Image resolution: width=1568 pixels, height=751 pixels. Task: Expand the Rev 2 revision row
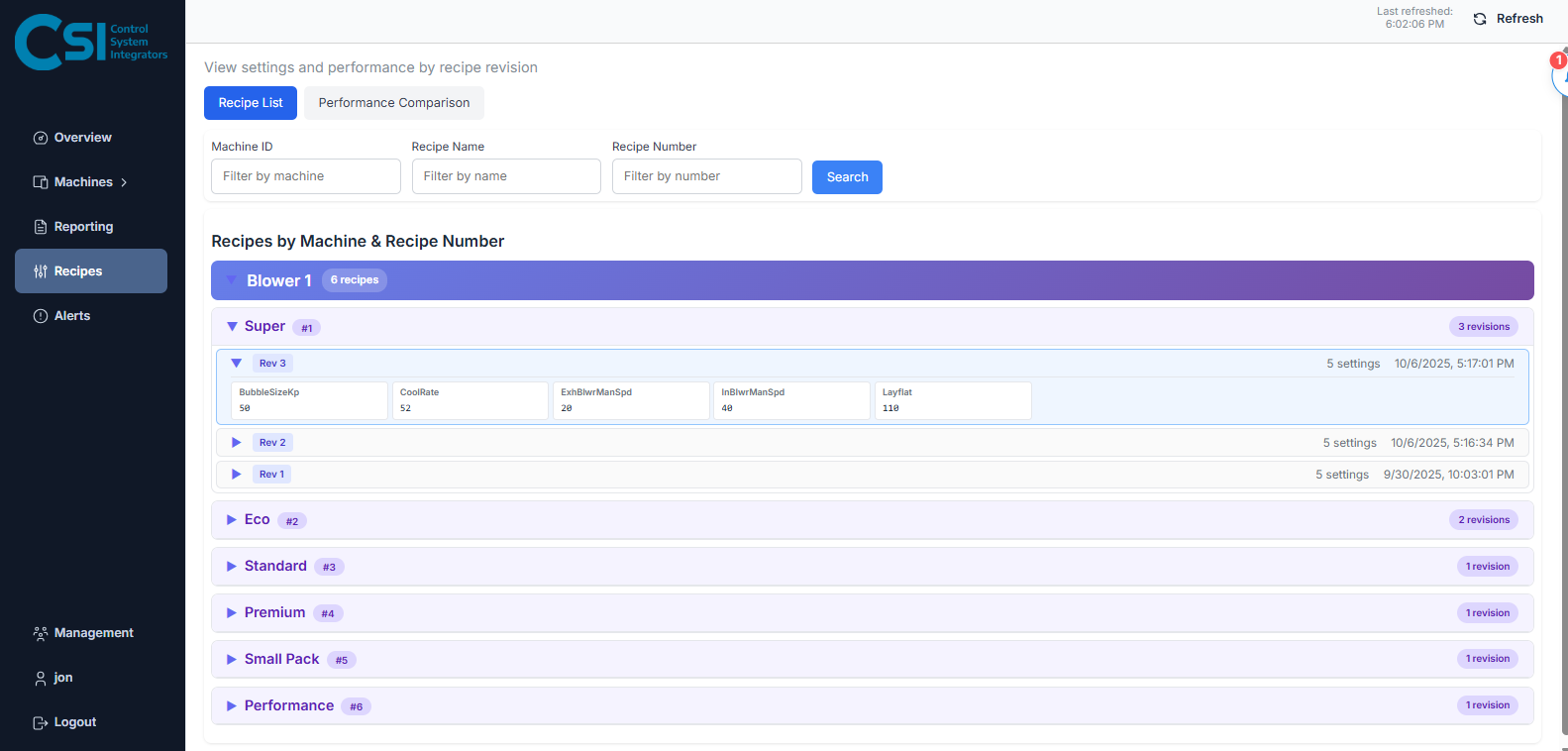tap(237, 442)
